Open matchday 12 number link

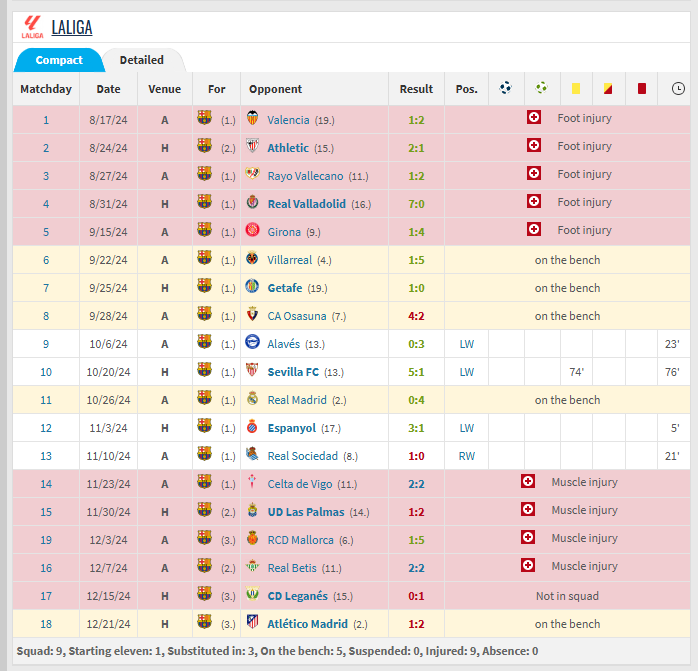click(46, 428)
